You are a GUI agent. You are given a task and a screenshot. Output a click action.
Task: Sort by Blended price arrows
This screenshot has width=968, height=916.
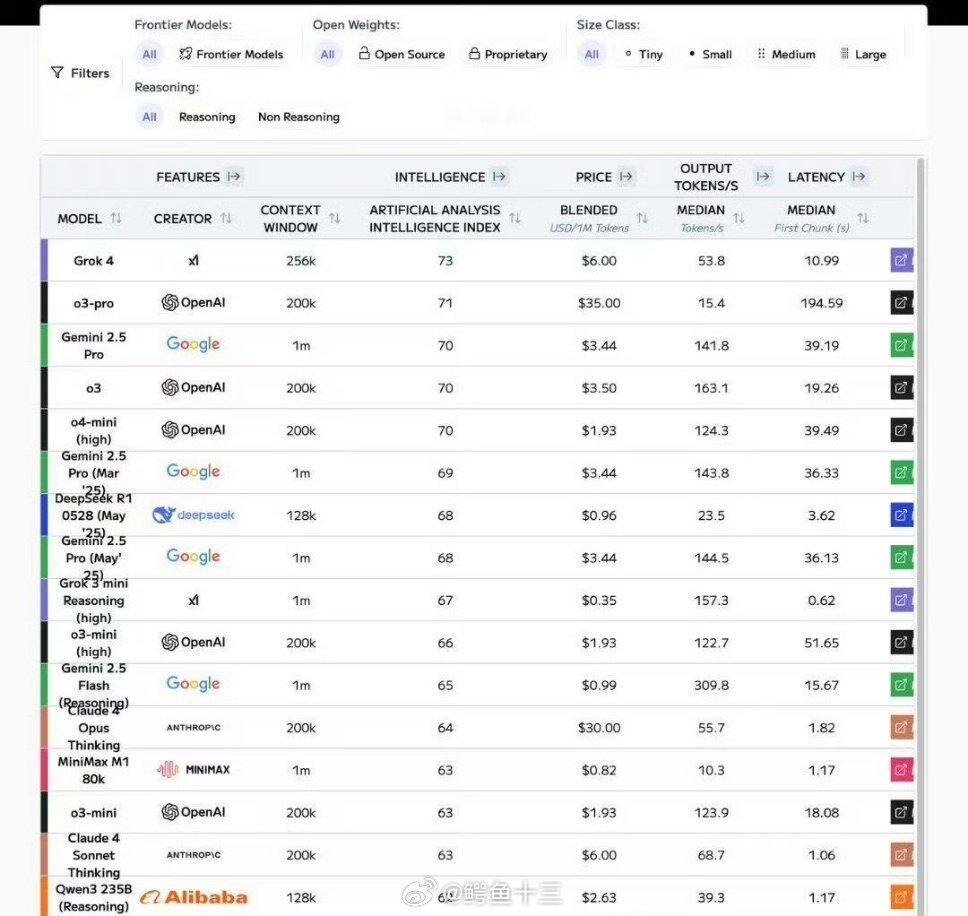[642, 219]
